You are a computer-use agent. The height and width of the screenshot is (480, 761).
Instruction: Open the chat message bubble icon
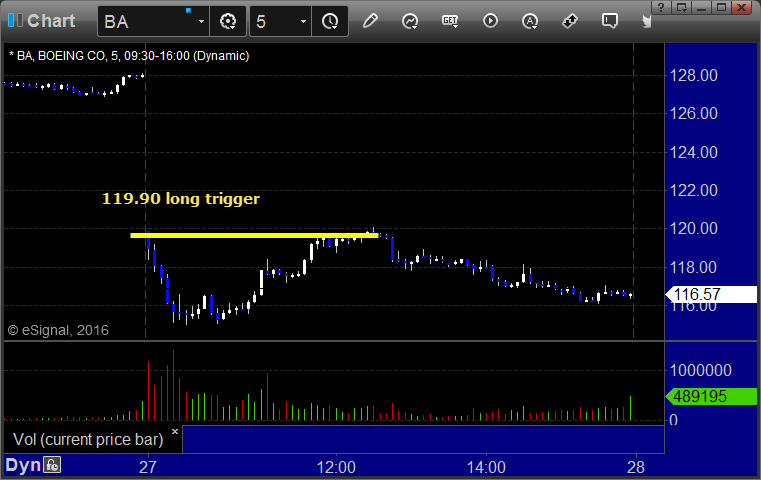click(610, 21)
